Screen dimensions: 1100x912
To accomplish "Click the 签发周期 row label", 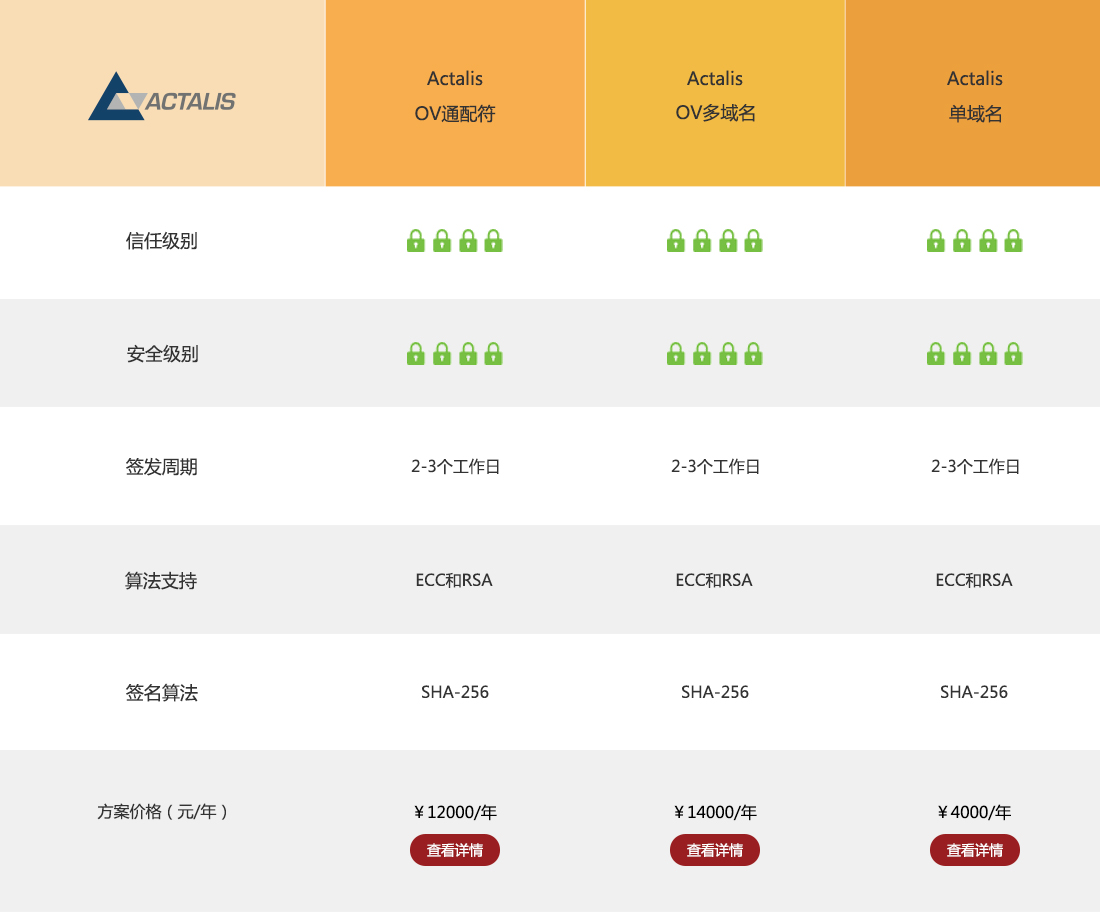I will [161, 467].
